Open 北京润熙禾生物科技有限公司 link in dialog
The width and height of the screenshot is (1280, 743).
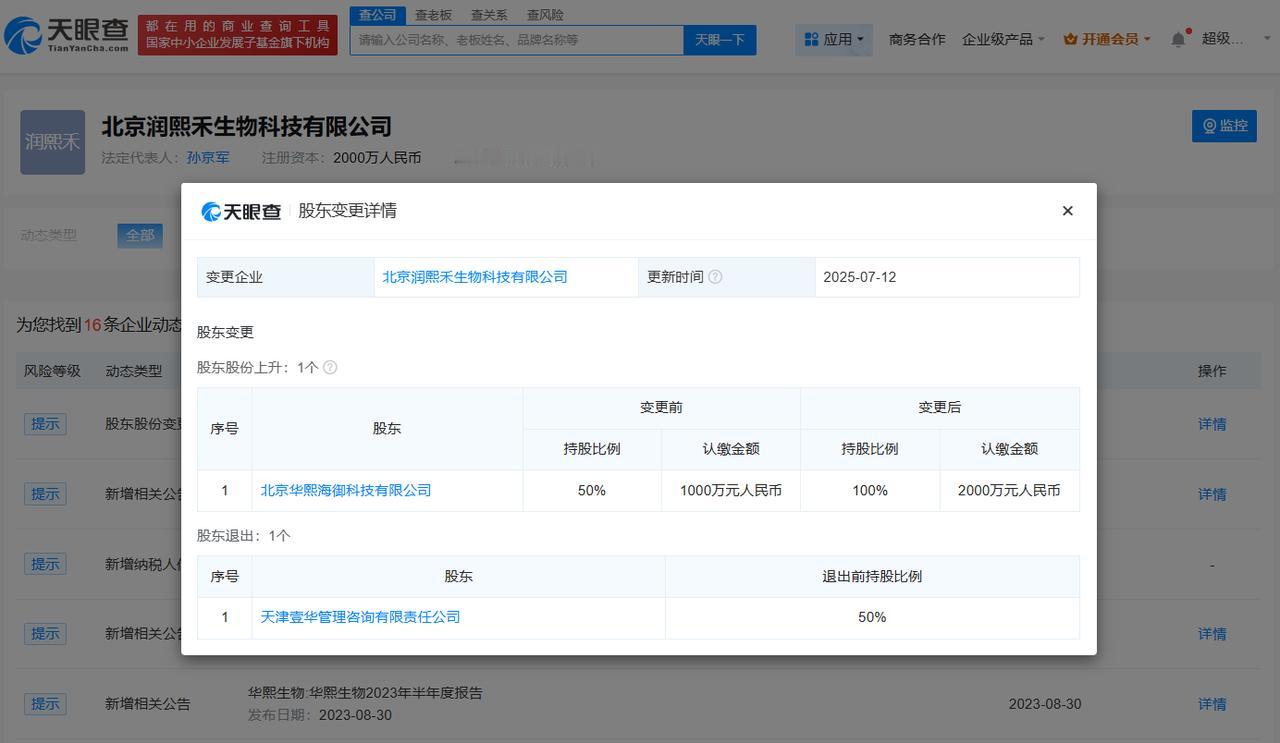(x=475, y=277)
